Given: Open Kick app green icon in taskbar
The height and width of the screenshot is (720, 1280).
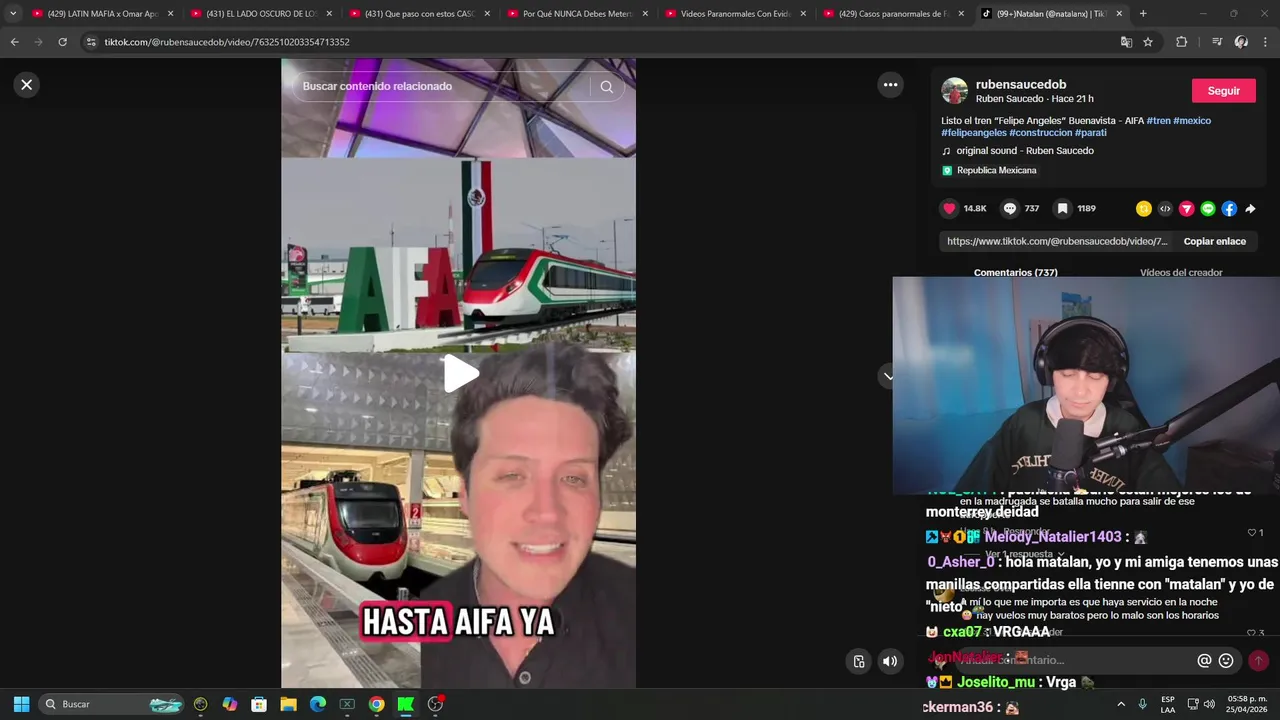Looking at the screenshot, I should tap(406, 704).
